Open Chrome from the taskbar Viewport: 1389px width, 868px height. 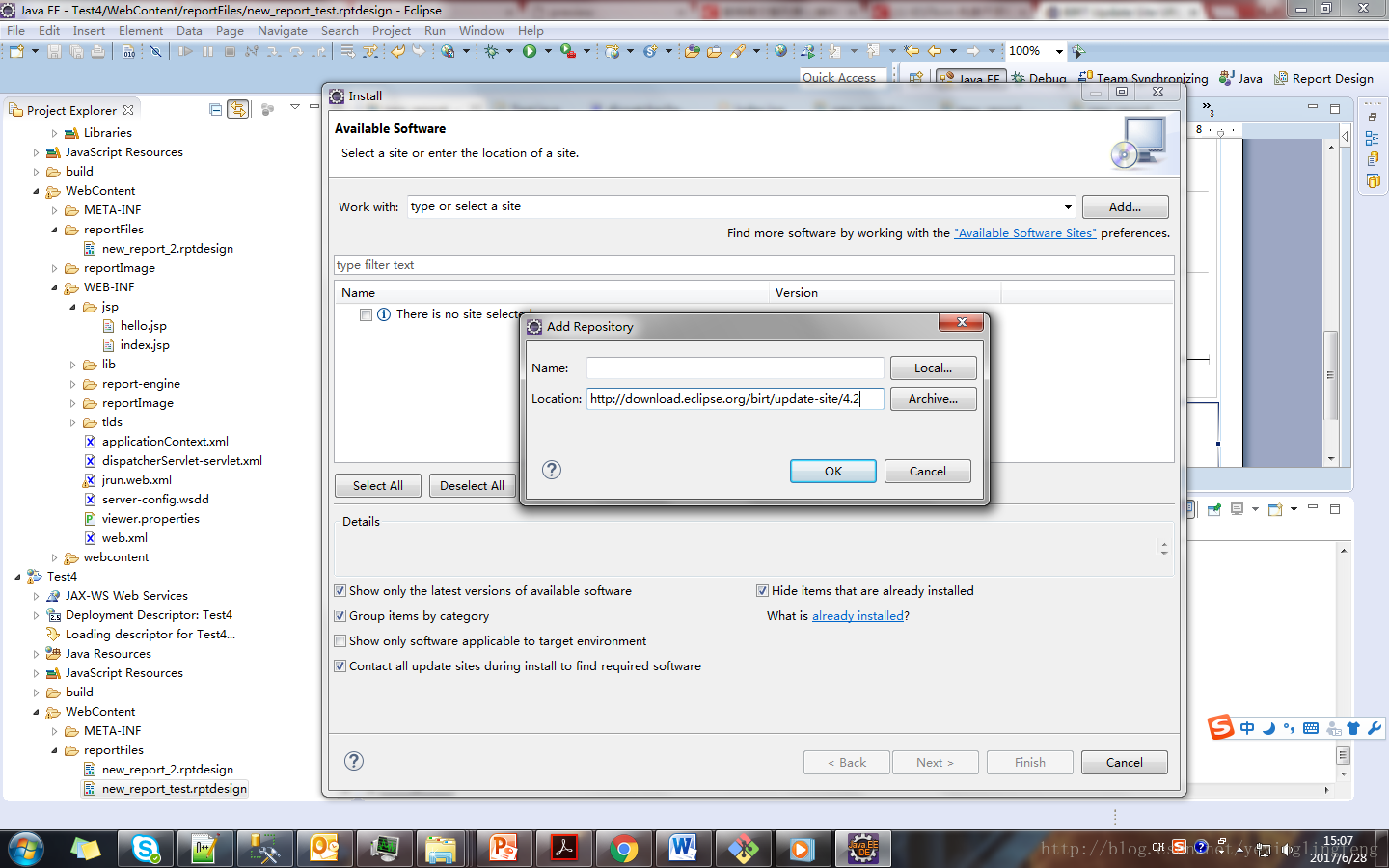[x=624, y=849]
